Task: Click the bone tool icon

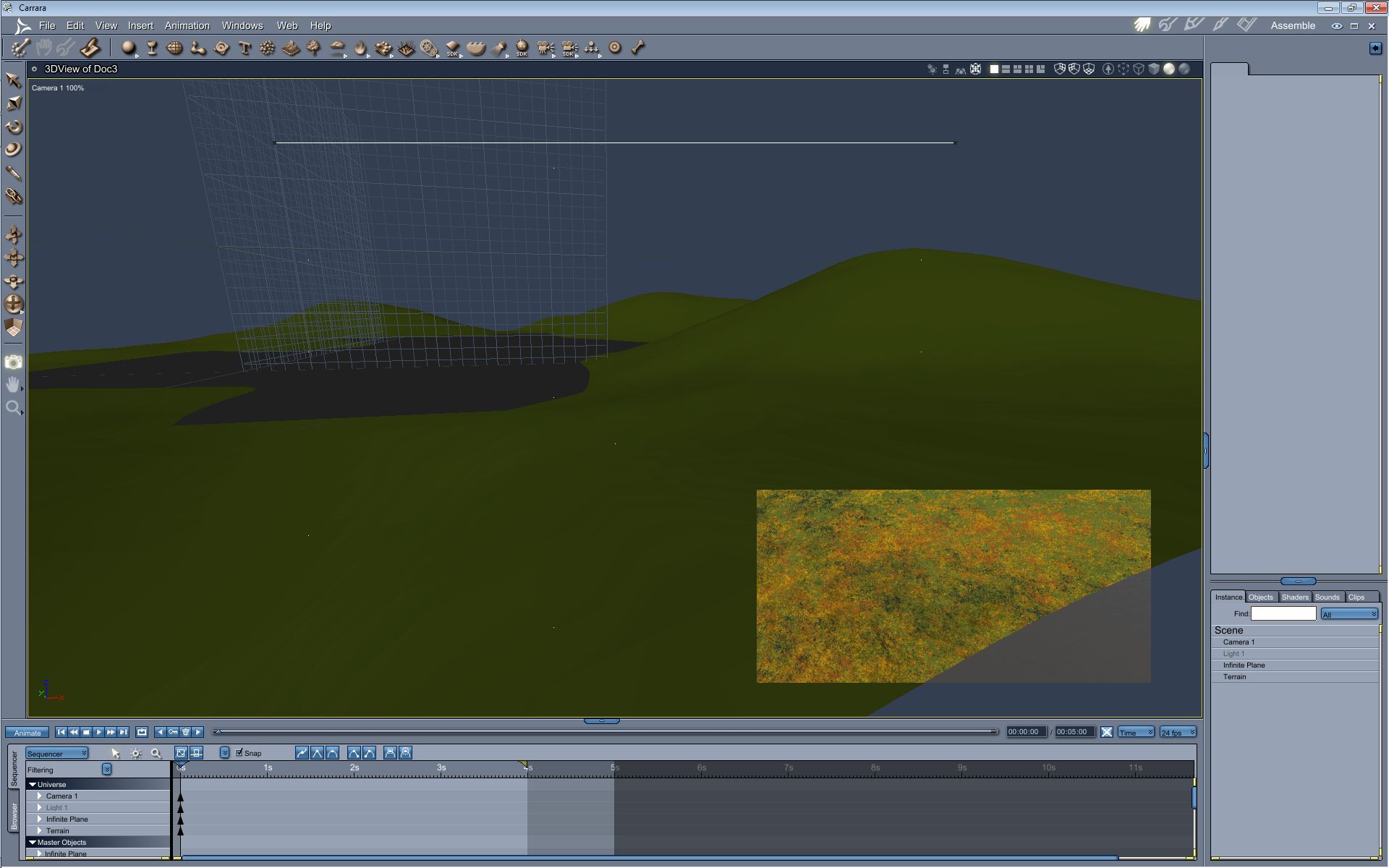Action: 637,48
